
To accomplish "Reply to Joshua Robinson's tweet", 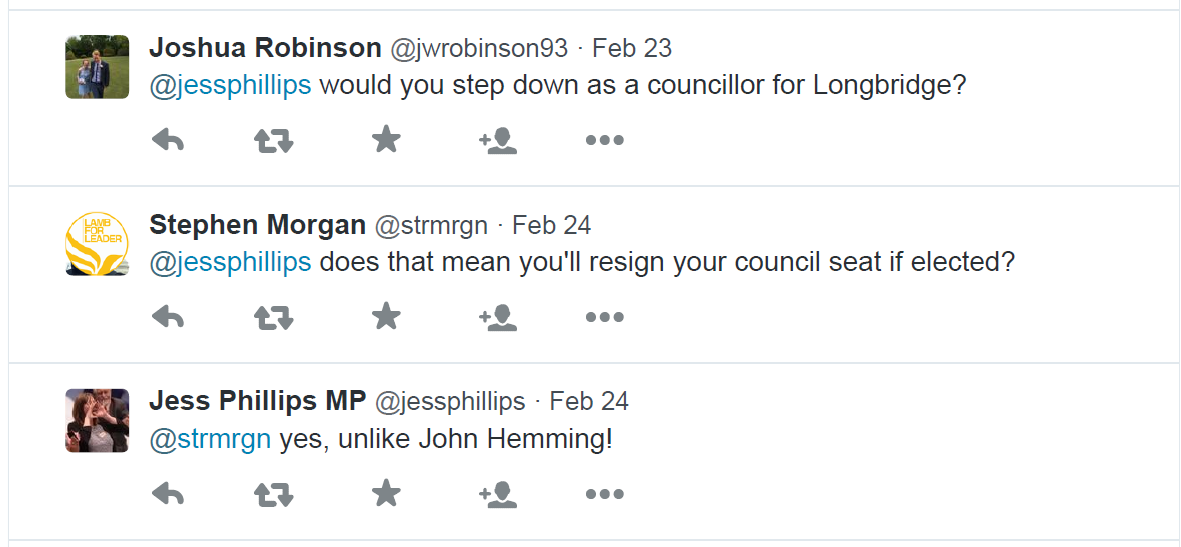I will (168, 141).
